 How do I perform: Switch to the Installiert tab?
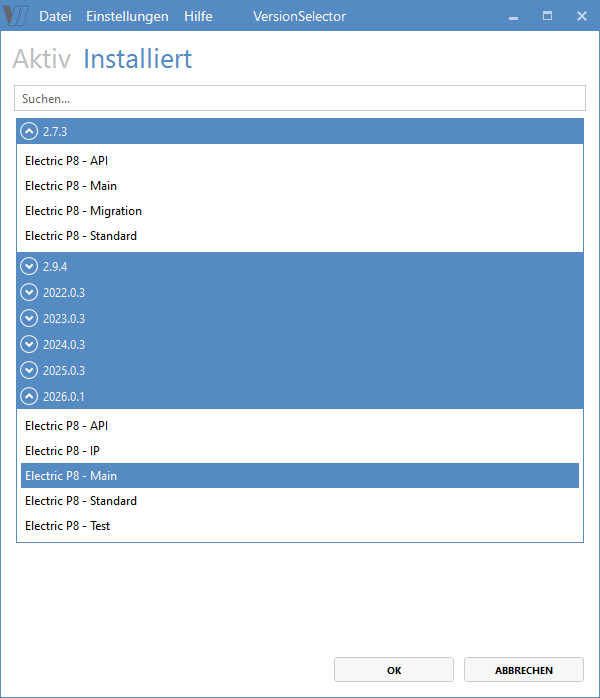click(137, 59)
